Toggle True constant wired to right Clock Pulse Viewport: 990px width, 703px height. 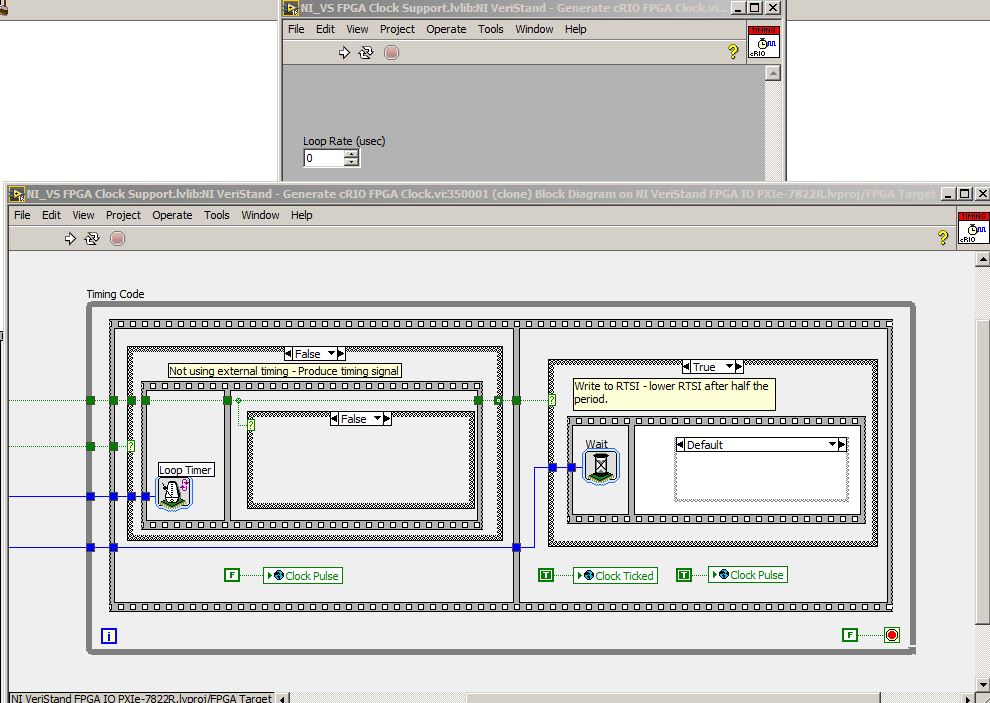(684, 575)
